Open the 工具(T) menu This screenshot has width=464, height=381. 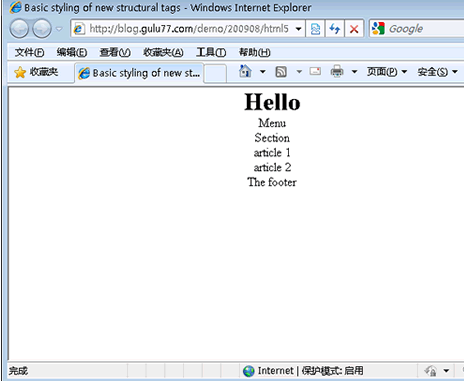click(211, 52)
